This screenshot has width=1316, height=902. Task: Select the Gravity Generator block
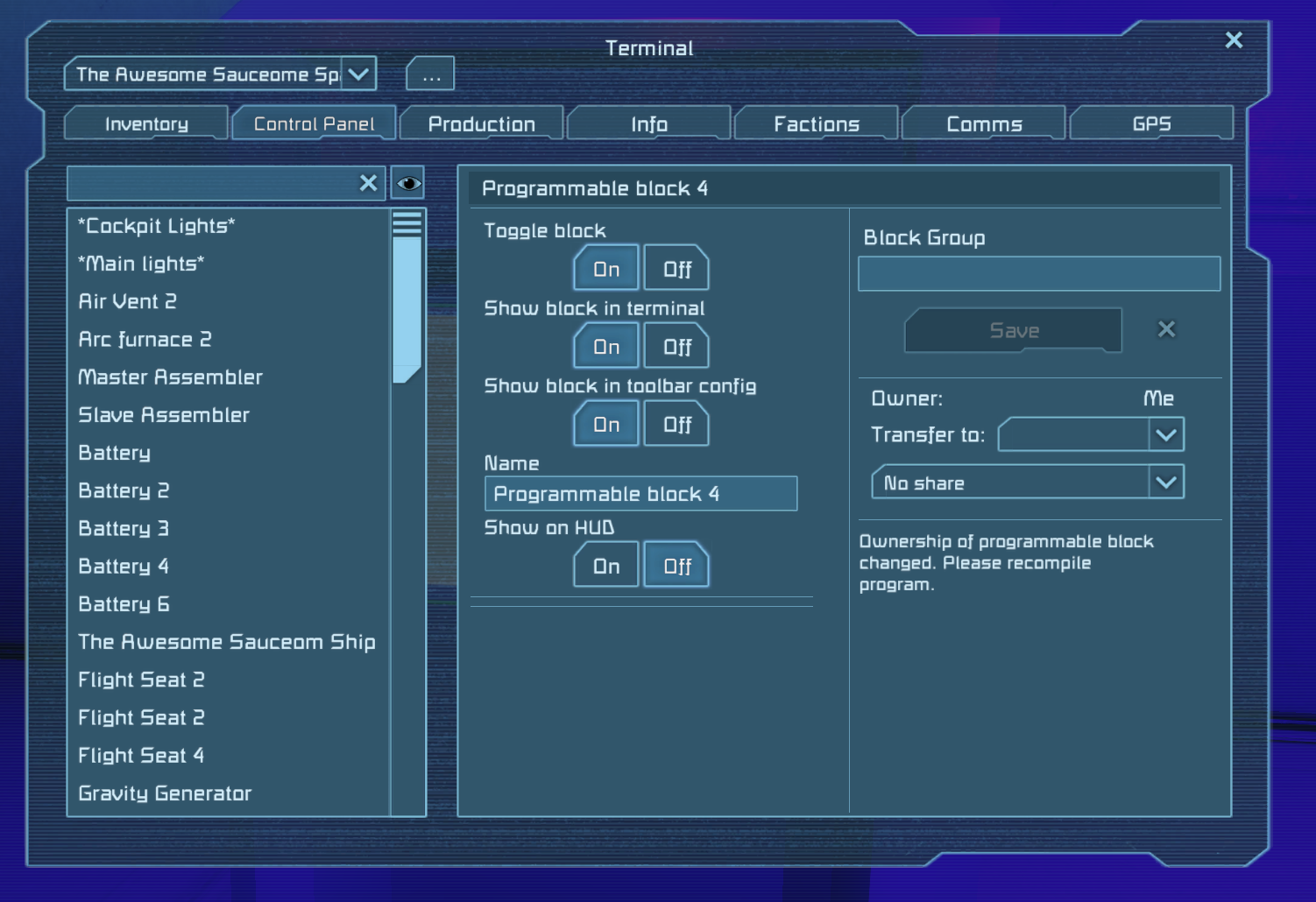click(163, 793)
